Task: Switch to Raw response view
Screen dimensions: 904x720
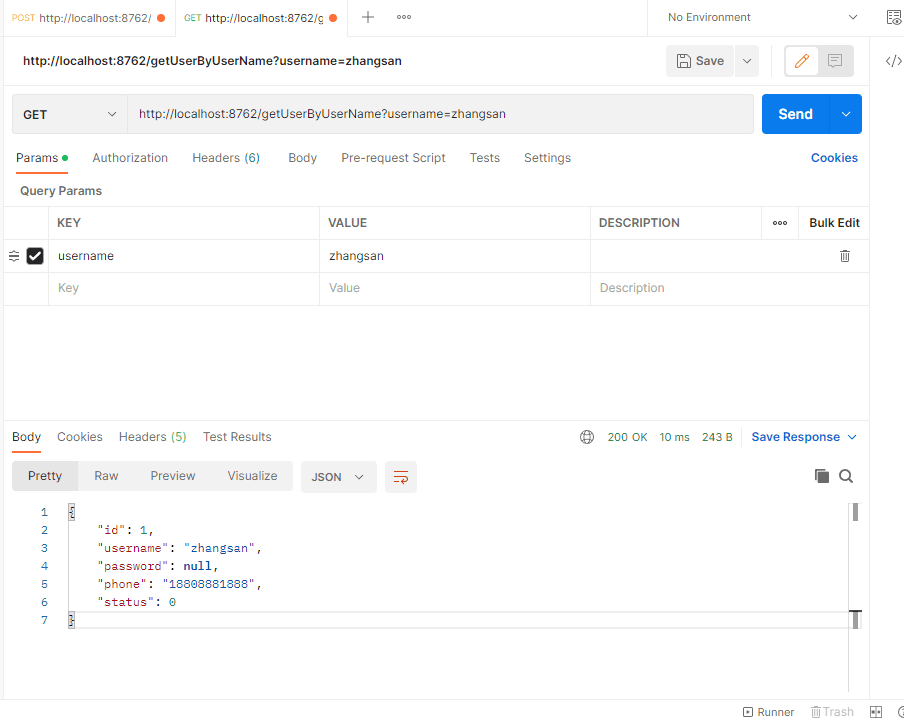Action: pos(106,476)
